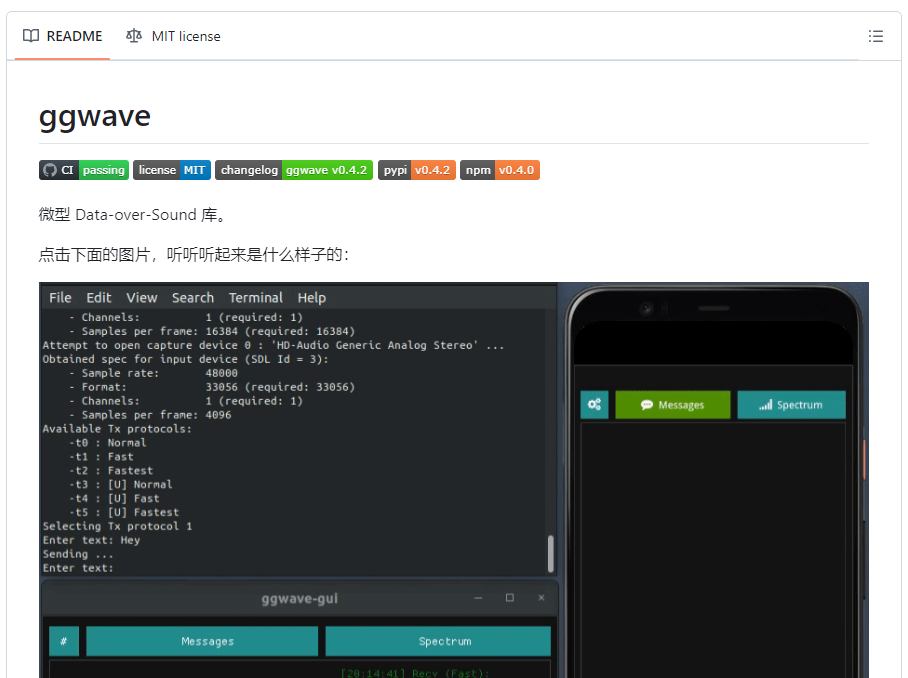
Task: Click the '-t2 : Fastest' protocol line
Action: point(111,471)
